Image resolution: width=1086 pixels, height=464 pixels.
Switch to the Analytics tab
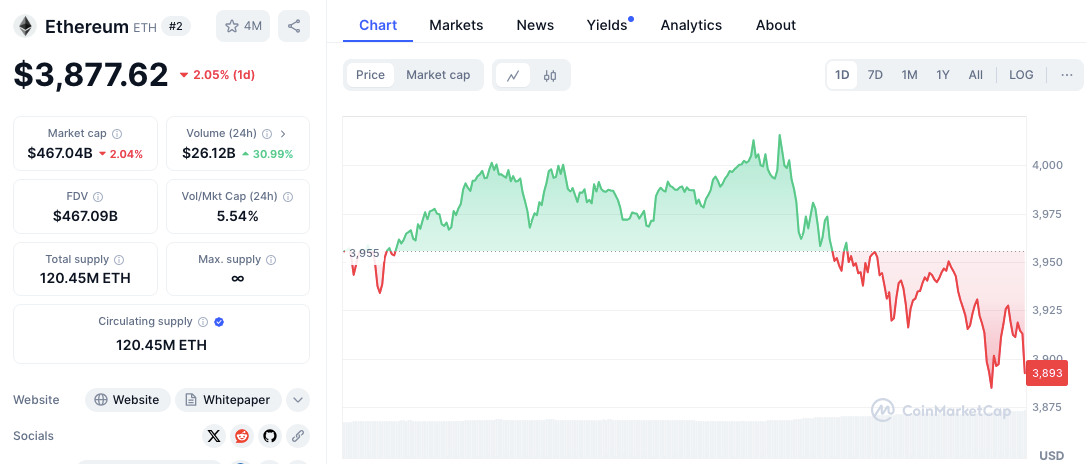(x=691, y=25)
